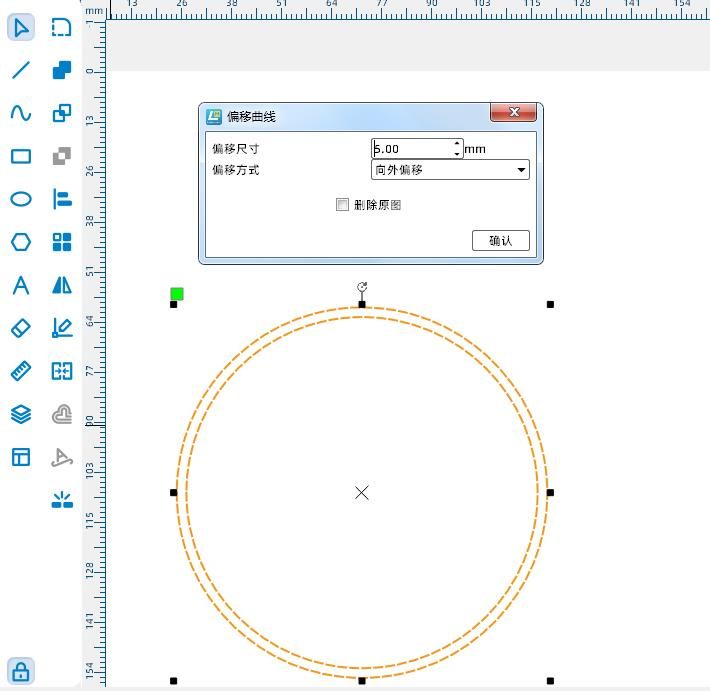Select the arrow selection tool
This screenshot has height=691, width=710.
(x=21, y=27)
